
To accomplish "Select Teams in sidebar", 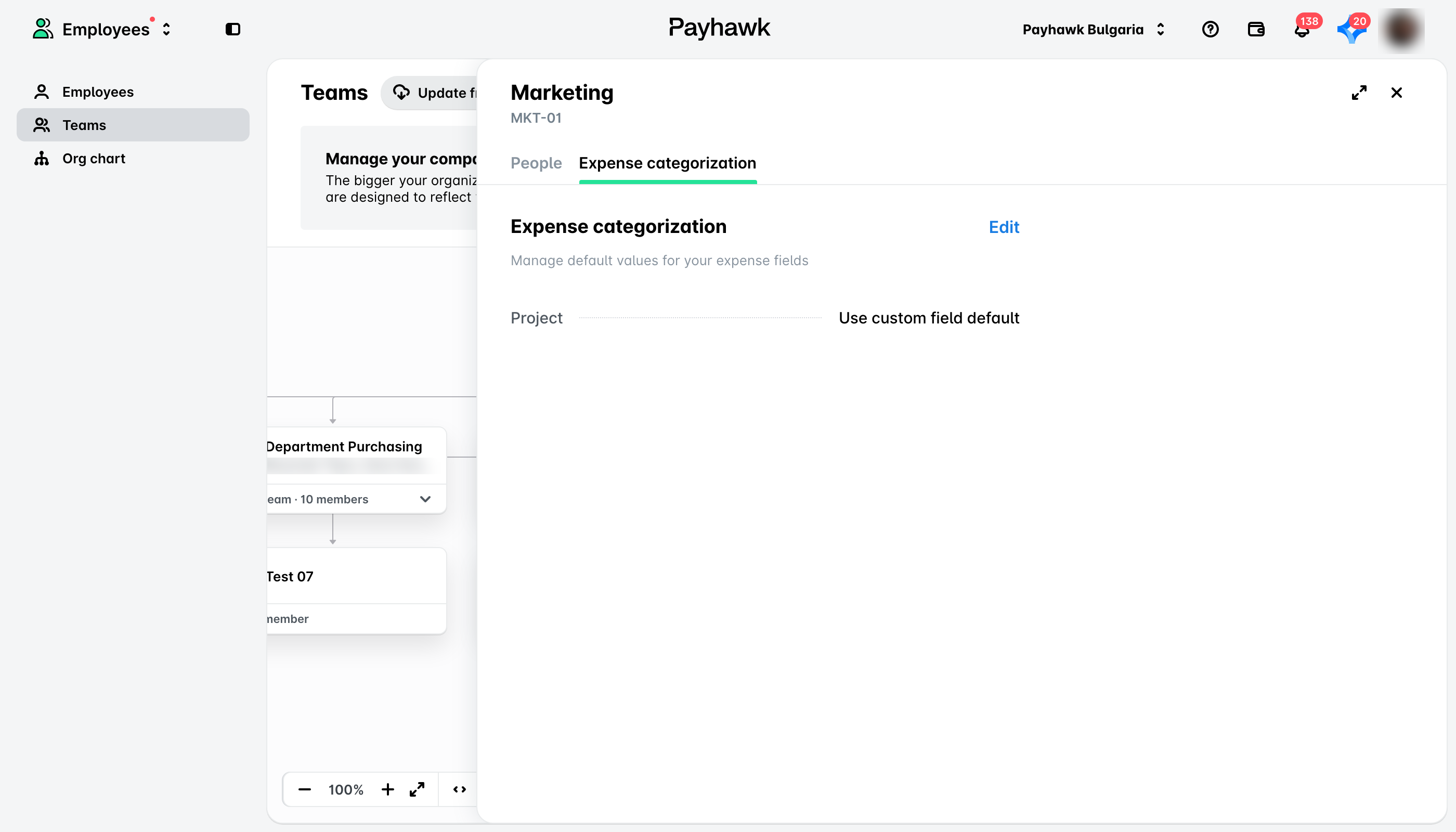I will click(133, 125).
